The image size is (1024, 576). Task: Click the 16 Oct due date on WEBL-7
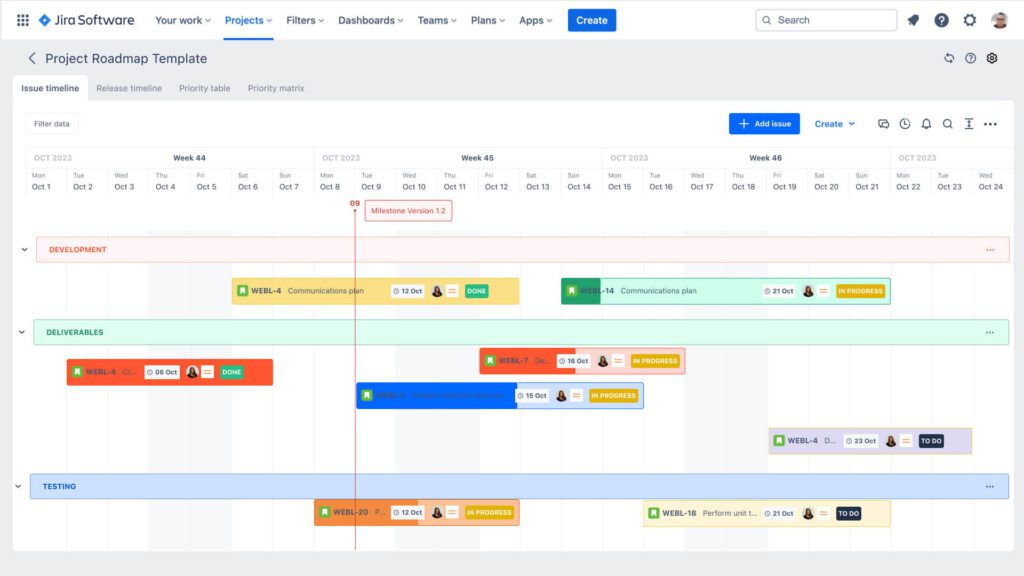tap(573, 360)
